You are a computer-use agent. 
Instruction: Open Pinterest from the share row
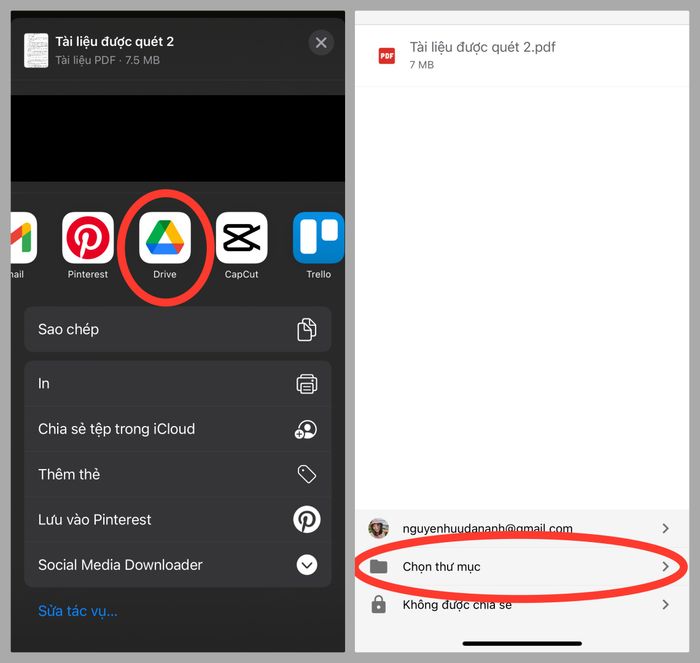point(88,238)
